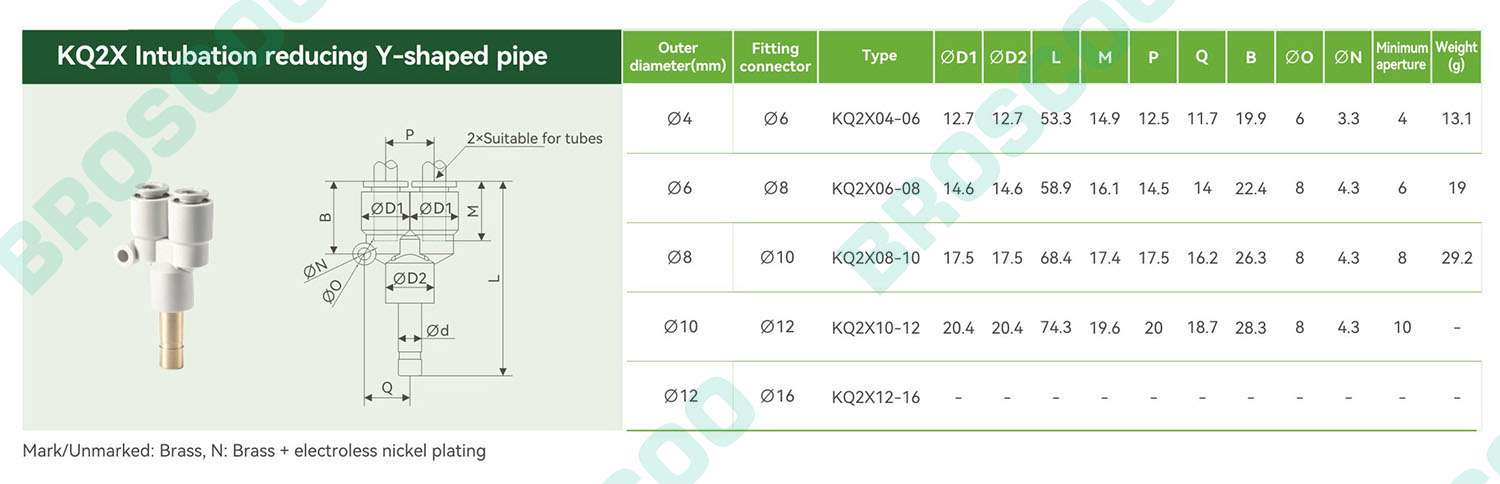
Task: Click the Outer diameter(mm) column header
Action: pos(678,56)
